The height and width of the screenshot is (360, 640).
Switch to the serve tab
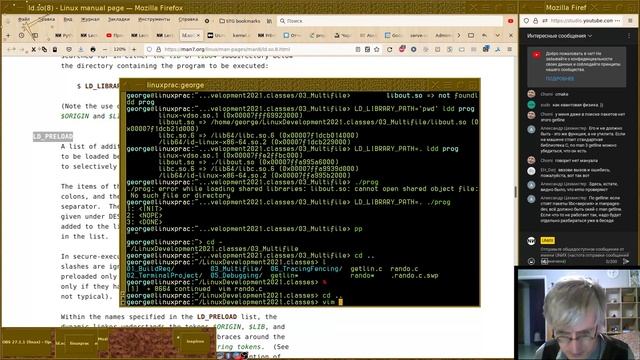click(x=418, y=36)
